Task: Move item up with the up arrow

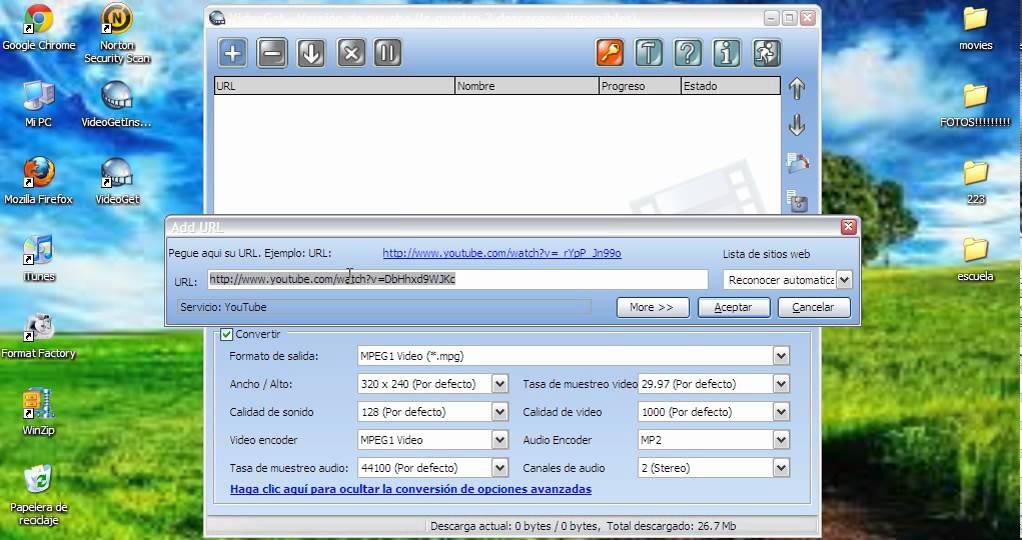Action: [x=796, y=89]
